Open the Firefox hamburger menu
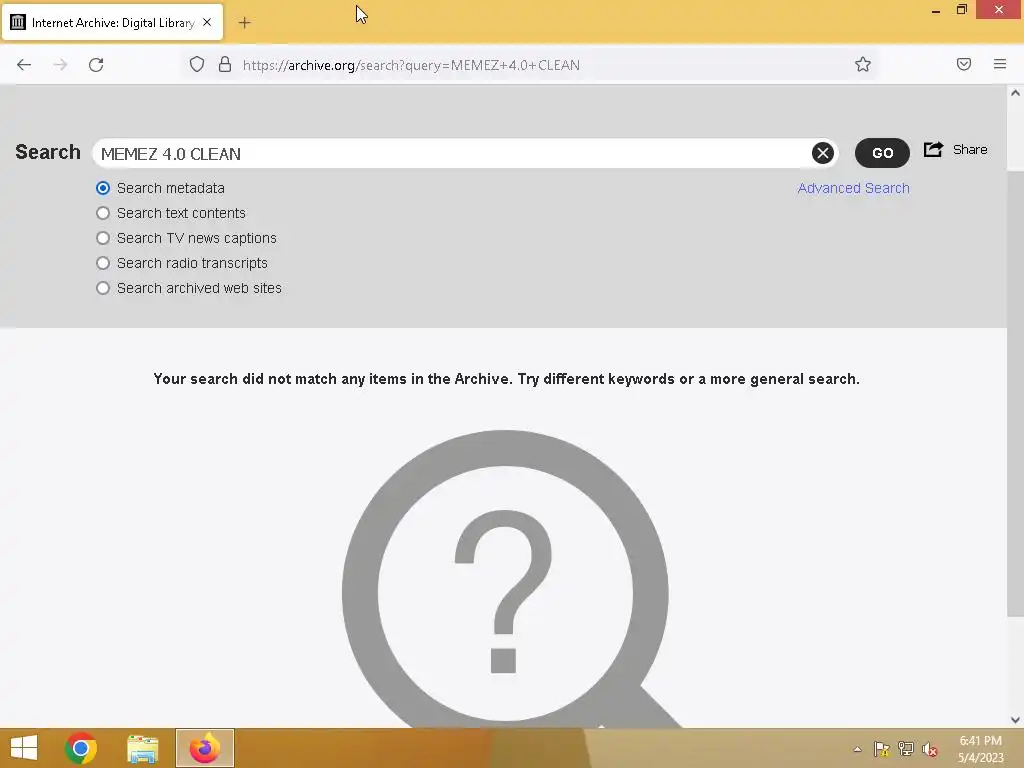This screenshot has height=768, width=1024. [x=1000, y=64]
